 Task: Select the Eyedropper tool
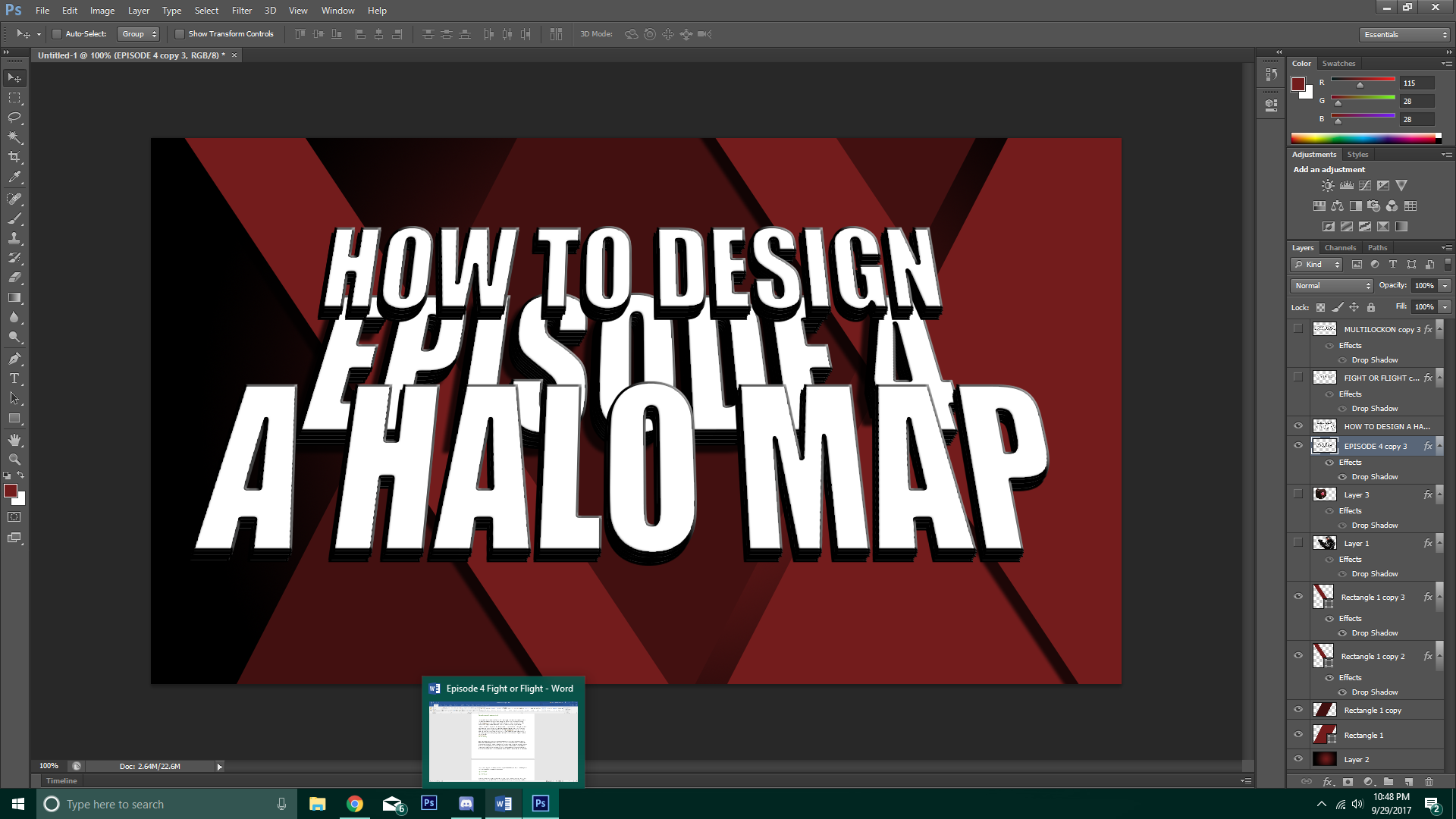[x=14, y=177]
